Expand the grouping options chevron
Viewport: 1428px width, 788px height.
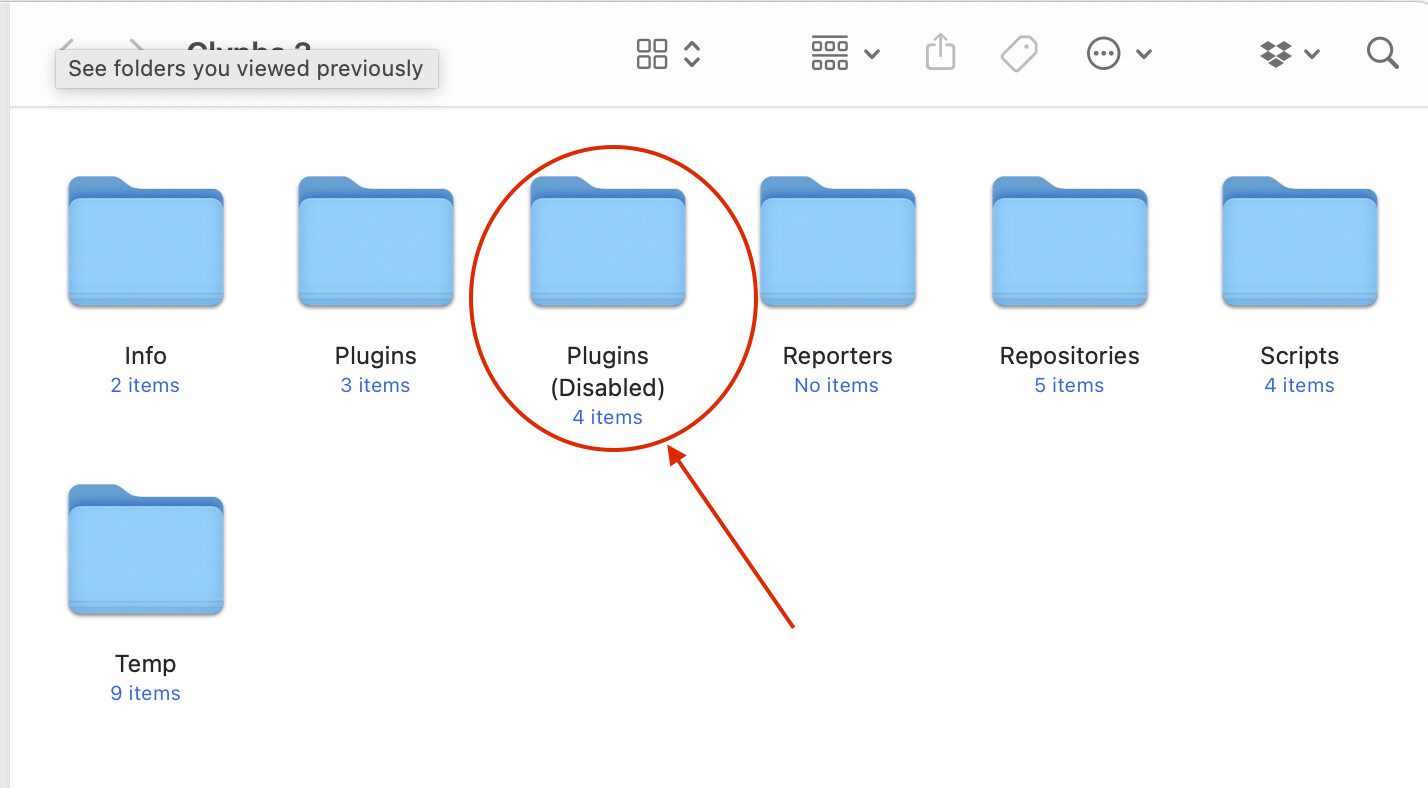tap(872, 54)
